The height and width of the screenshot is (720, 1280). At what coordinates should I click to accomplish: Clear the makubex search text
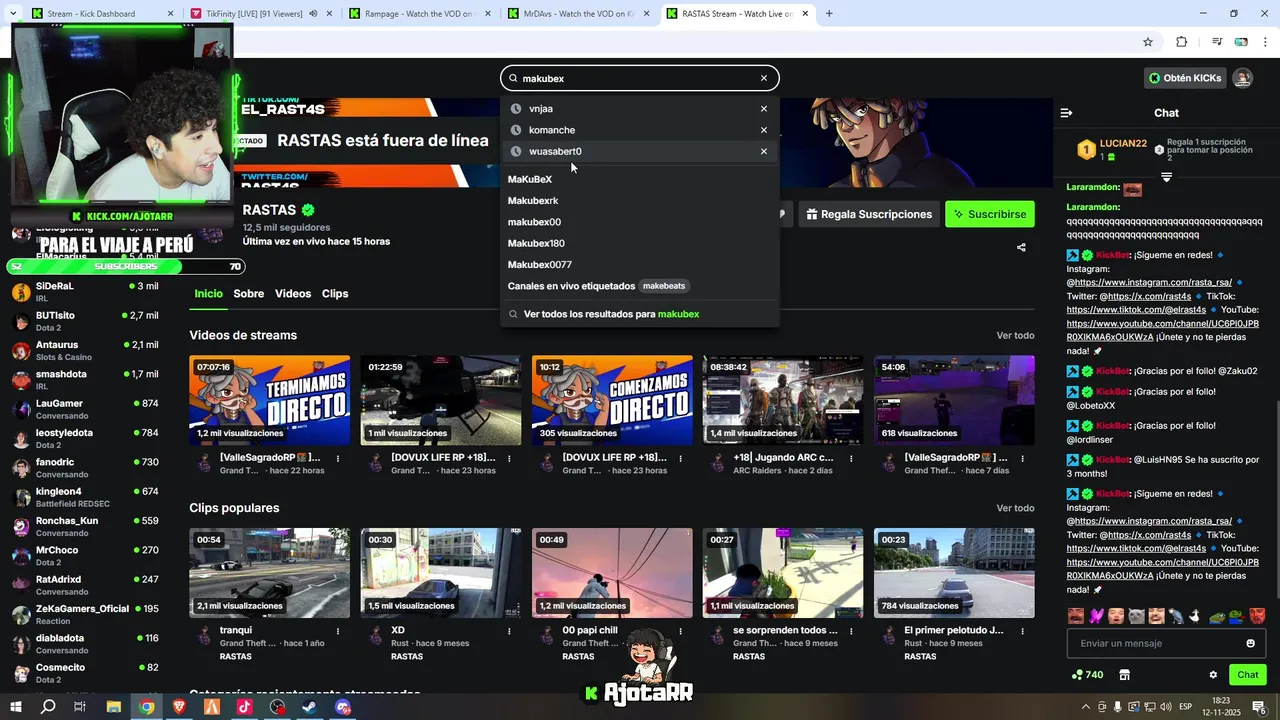pos(764,78)
